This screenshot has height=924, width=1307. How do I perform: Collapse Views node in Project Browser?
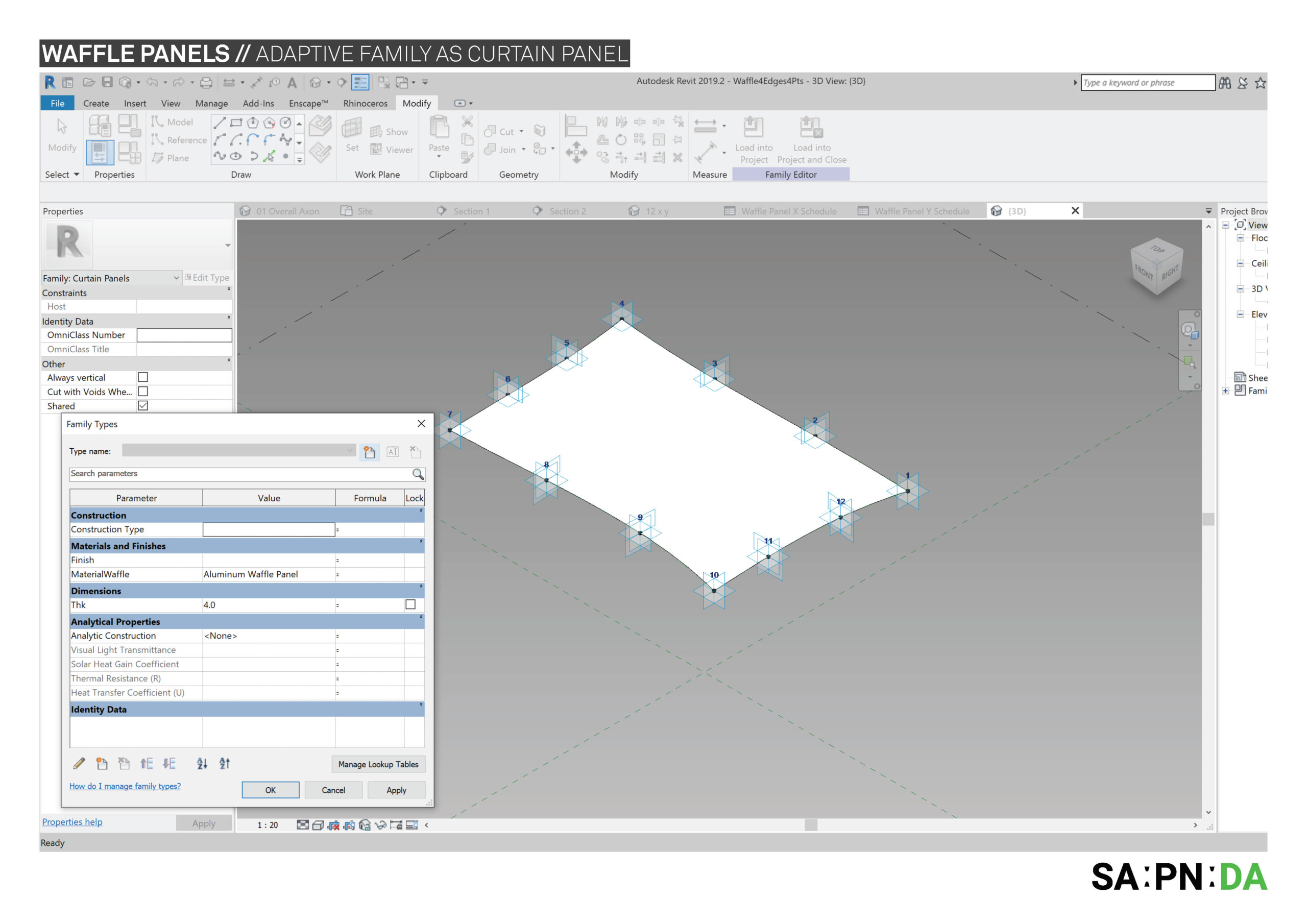(x=1225, y=226)
